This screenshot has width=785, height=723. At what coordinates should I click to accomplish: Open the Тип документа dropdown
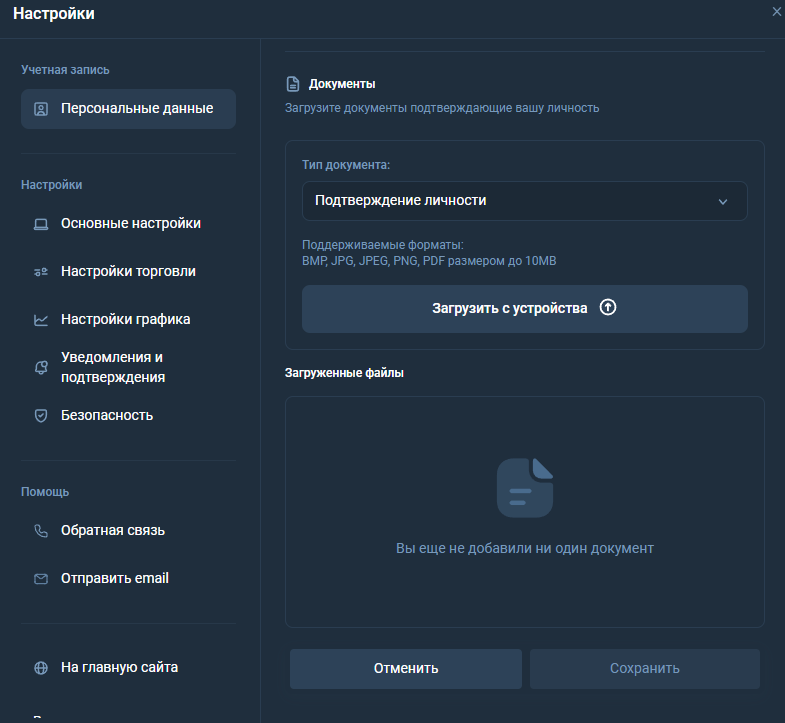(x=525, y=201)
